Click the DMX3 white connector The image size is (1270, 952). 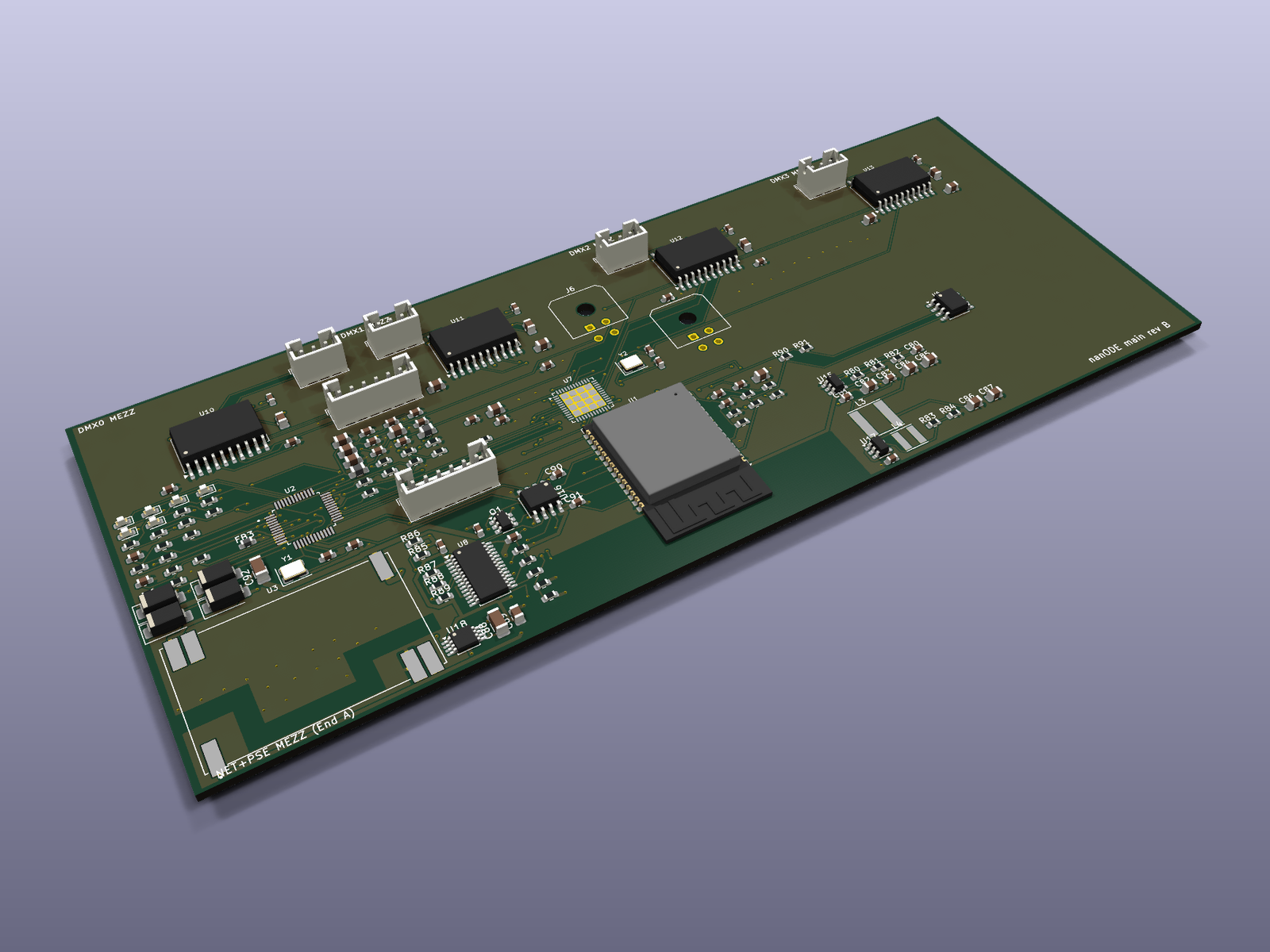click(822, 173)
